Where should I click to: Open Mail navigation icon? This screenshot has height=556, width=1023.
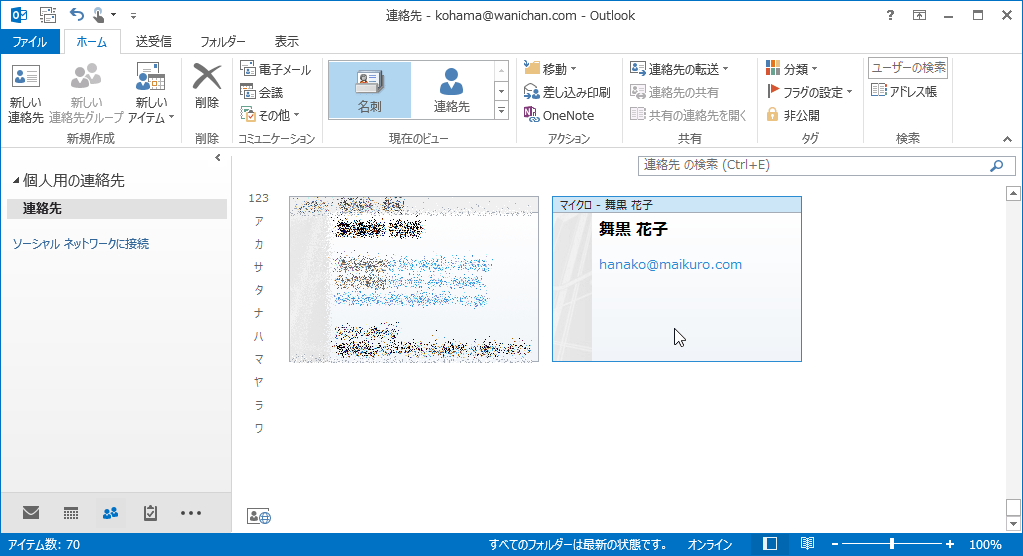click(x=31, y=513)
